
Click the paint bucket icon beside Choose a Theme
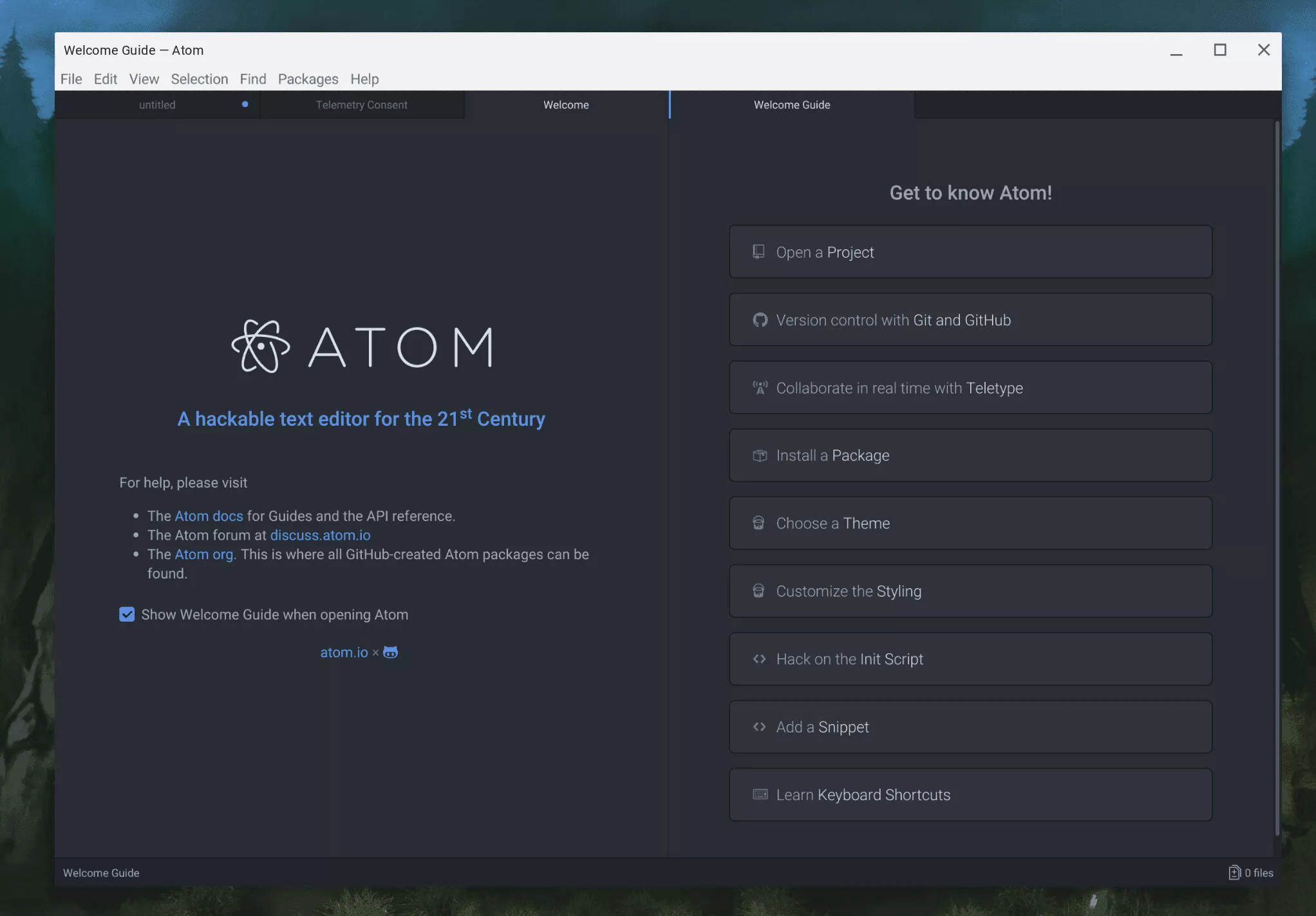pos(758,523)
